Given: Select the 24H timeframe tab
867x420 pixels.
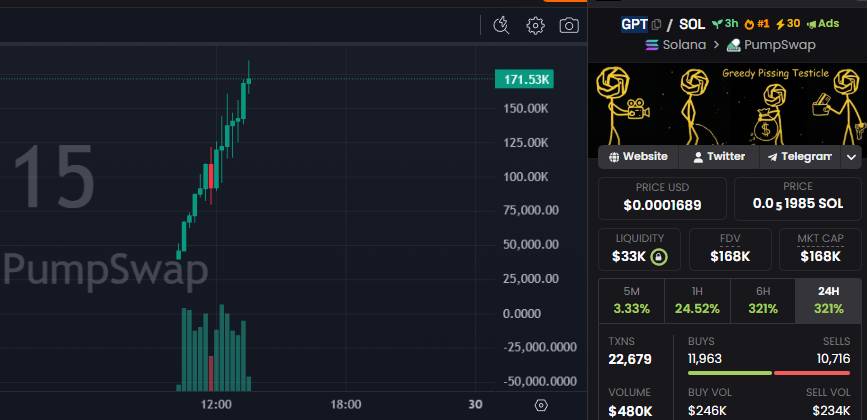Looking at the screenshot, I should pos(828,301).
